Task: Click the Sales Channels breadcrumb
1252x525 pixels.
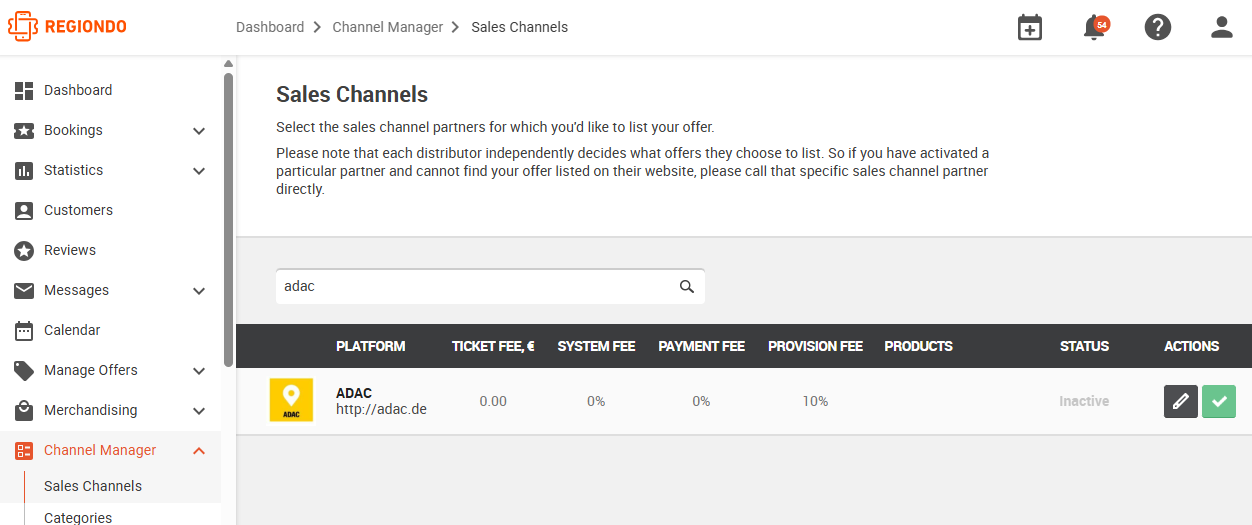Action: point(519,27)
